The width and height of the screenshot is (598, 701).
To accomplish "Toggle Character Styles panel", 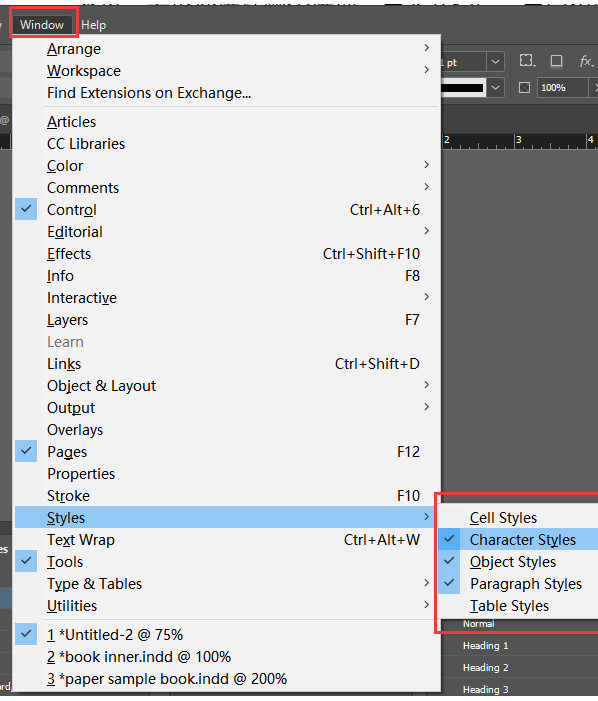I will (518, 539).
